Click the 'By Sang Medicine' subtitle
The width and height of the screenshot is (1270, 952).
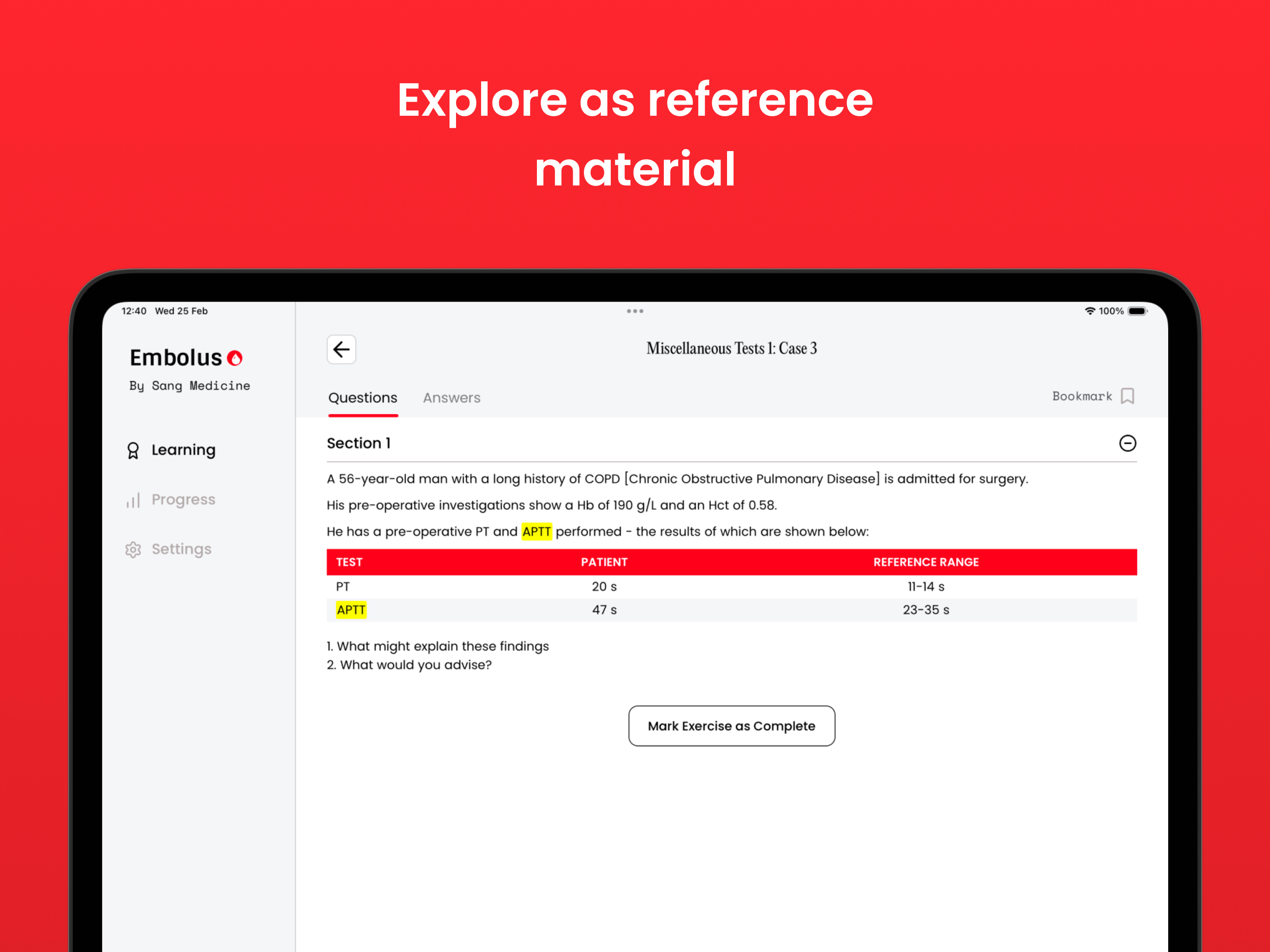tap(190, 386)
